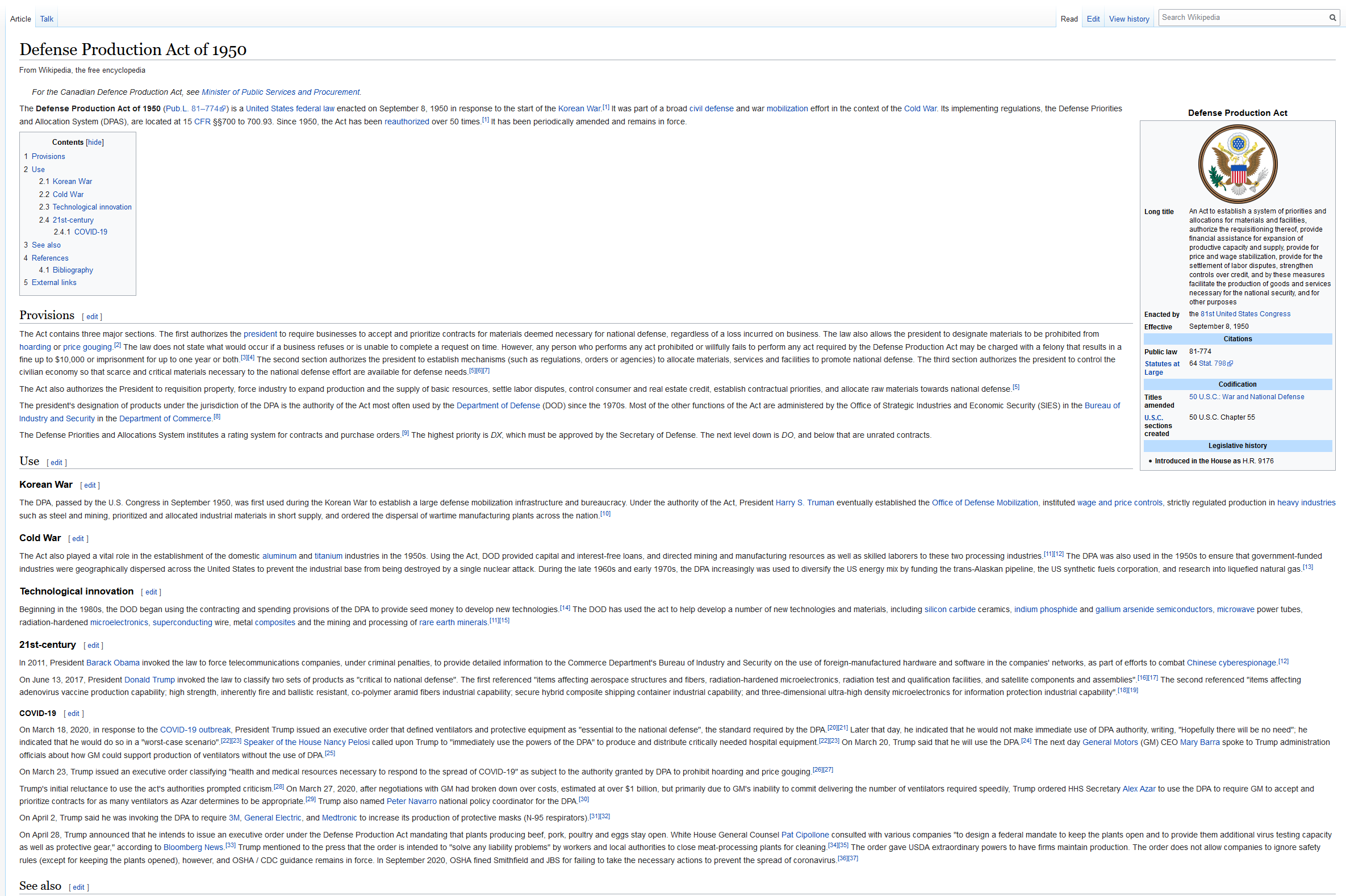Image resolution: width=1346 pixels, height=896 pixels.
Task: Hide the Contents table
Action: [x=95, y=143]
